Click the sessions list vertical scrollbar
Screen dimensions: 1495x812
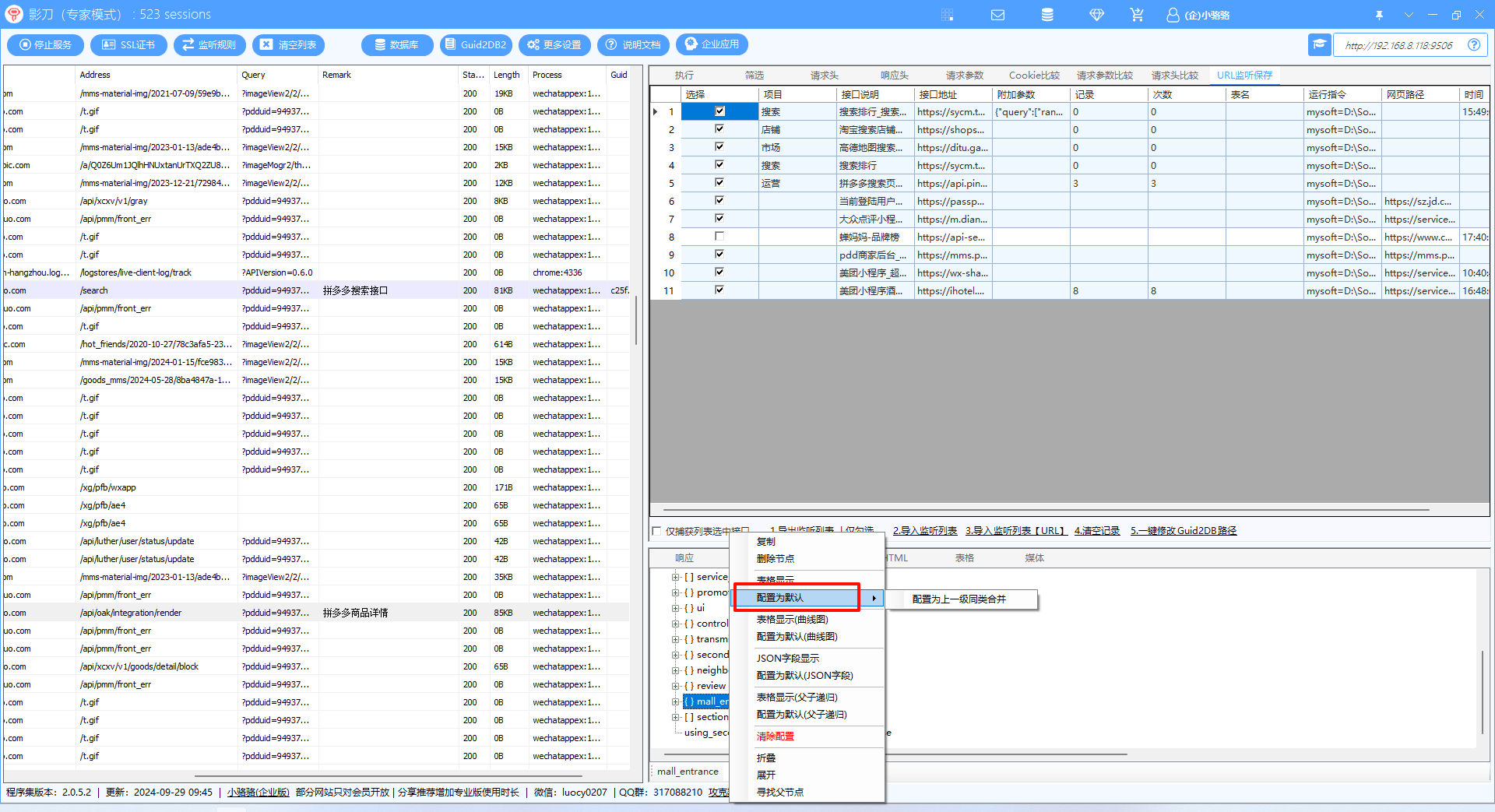point(636,319)
